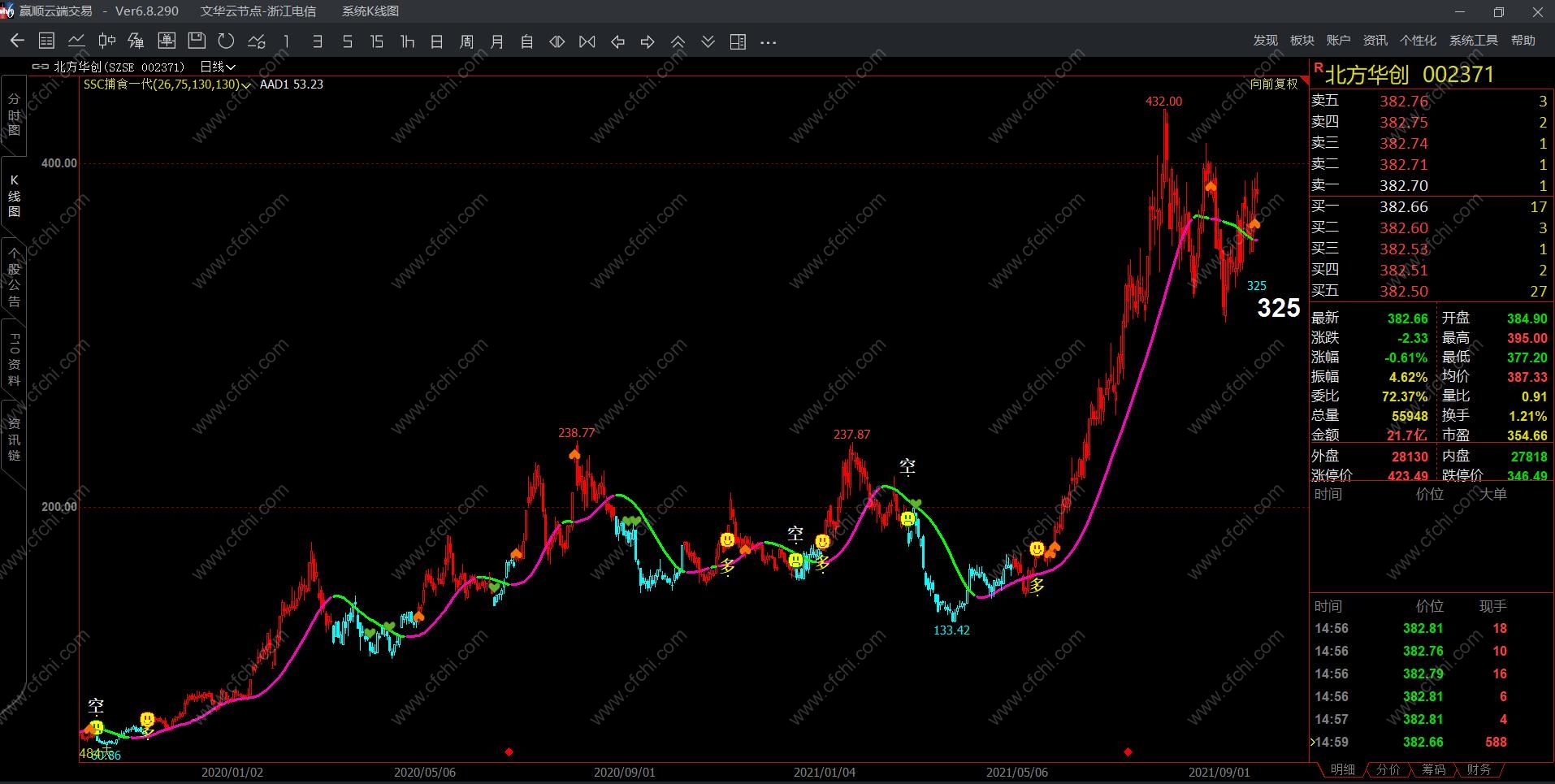Click the back arrow icon in toolbar
Image resolution: width=1555 pixels, height=784 pixels.
(x=17, y=41)
